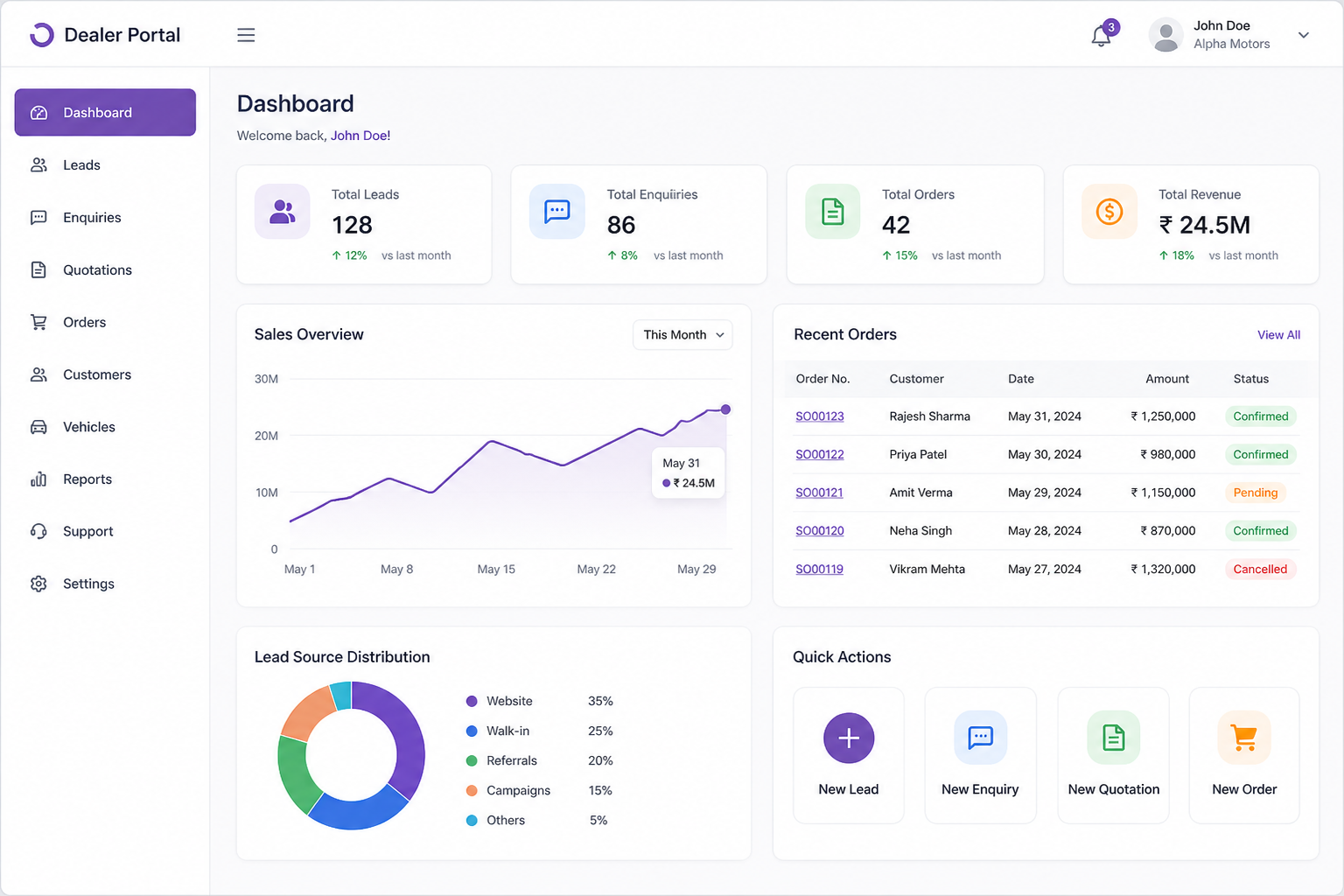Click the green Referrals donut segment
Image resolution: width=1344 pixels, height=896 pixels.
(x=295, y=774)
